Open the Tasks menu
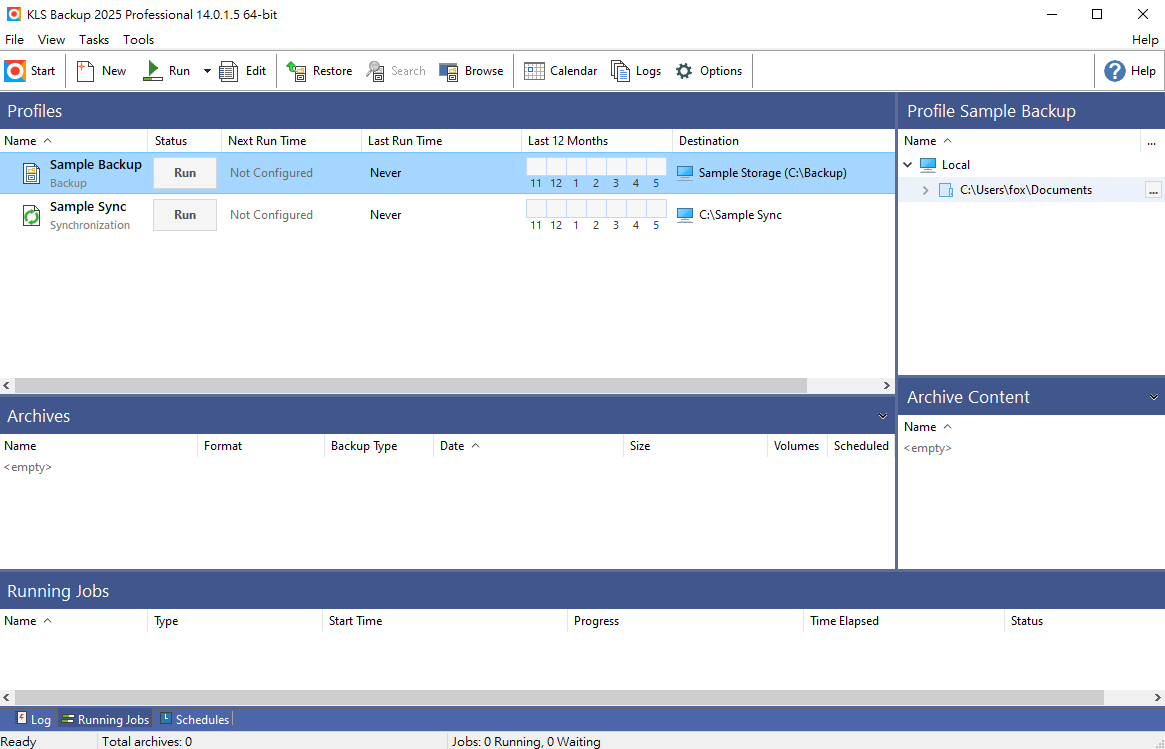 tap(94, 39)
